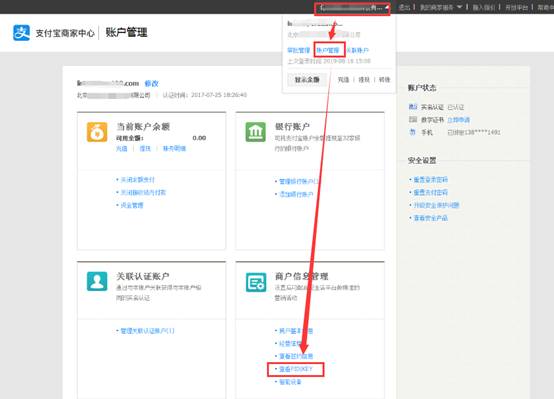Click the orange money bag balance icon
This screenshot has width=554, height=399.
[97, 132]
